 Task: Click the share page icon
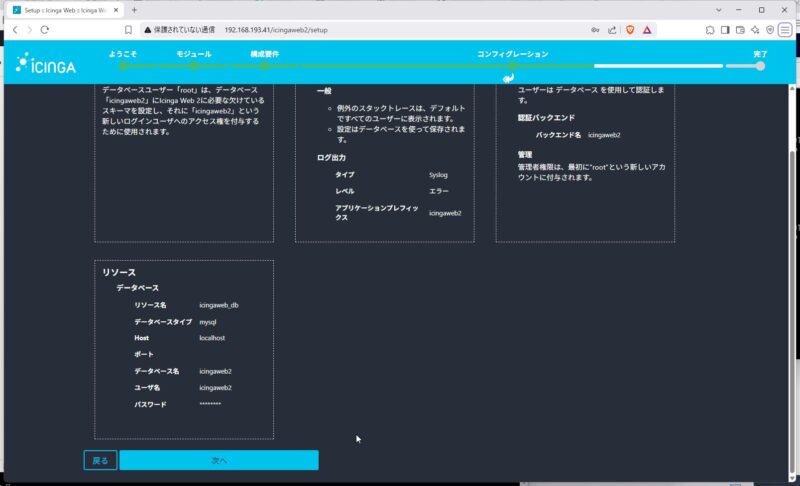pyautogui.click(x=612, y=30)
